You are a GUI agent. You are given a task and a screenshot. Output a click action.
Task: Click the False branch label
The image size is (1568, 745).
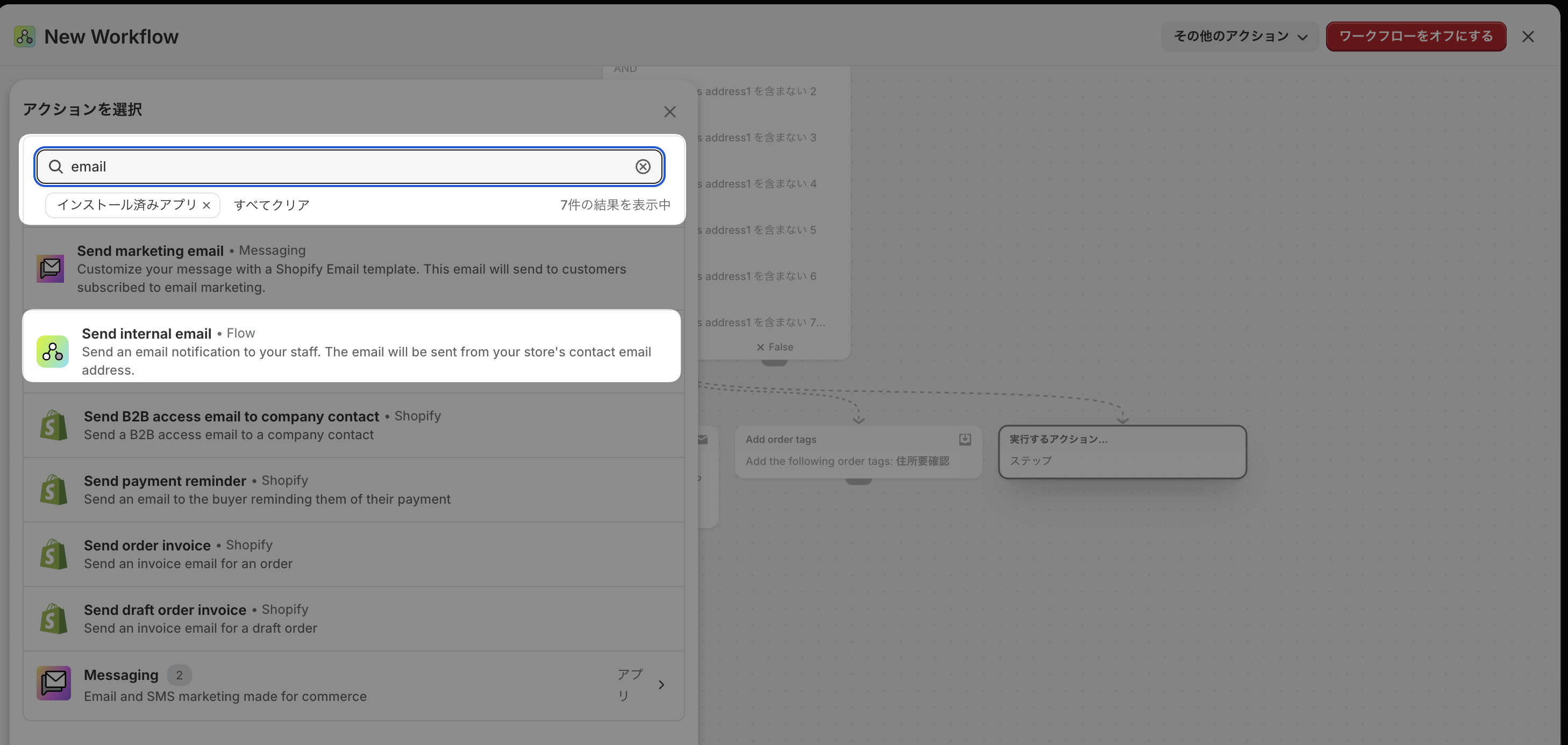click(774, 347)
